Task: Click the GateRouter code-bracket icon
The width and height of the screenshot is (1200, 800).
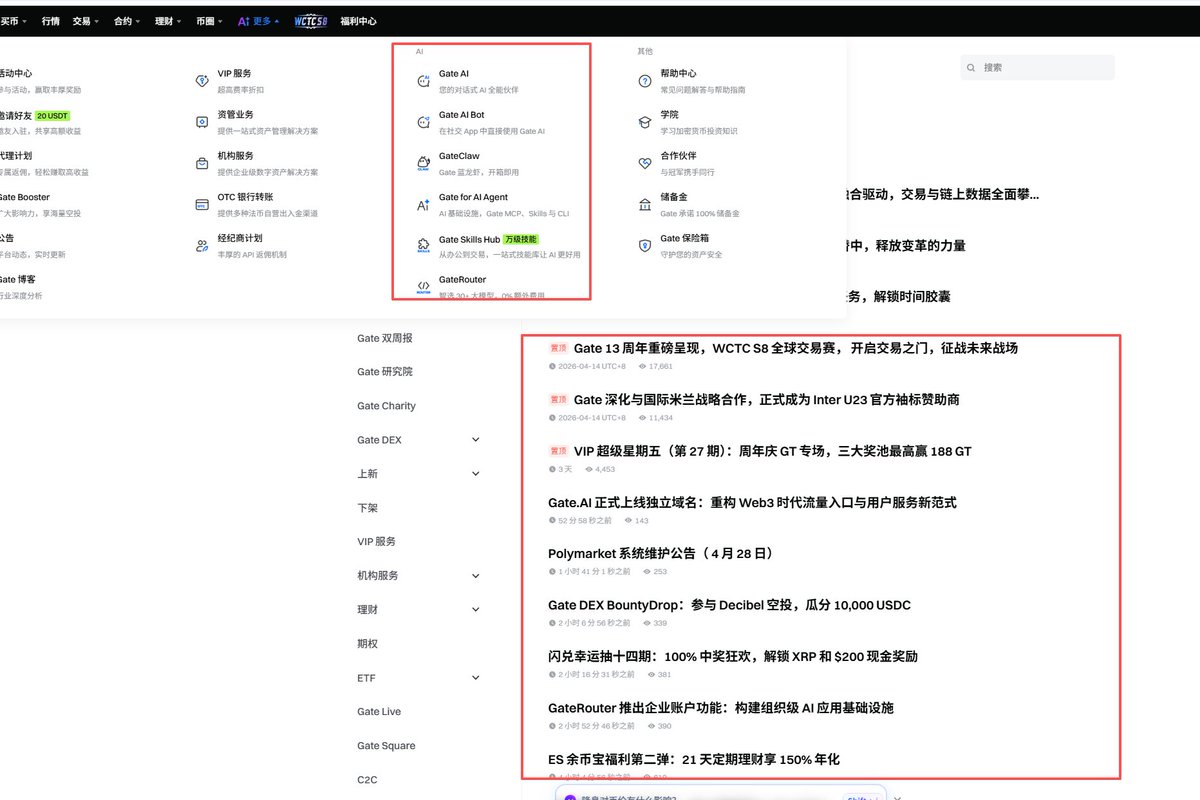Action: pos(423,287)
